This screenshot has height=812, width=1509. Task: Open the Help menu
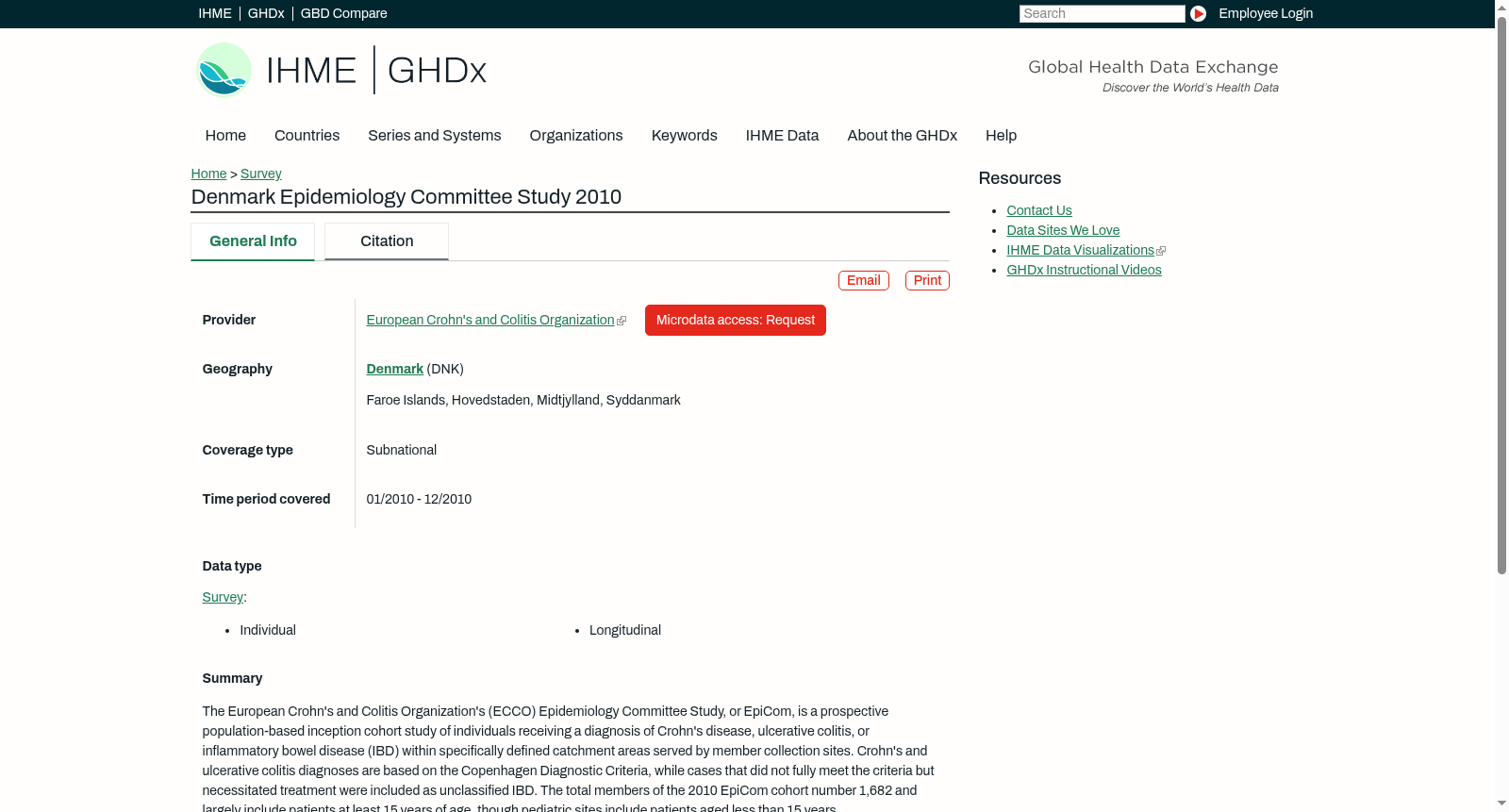pyautogui.click(x=1001, y=135)
